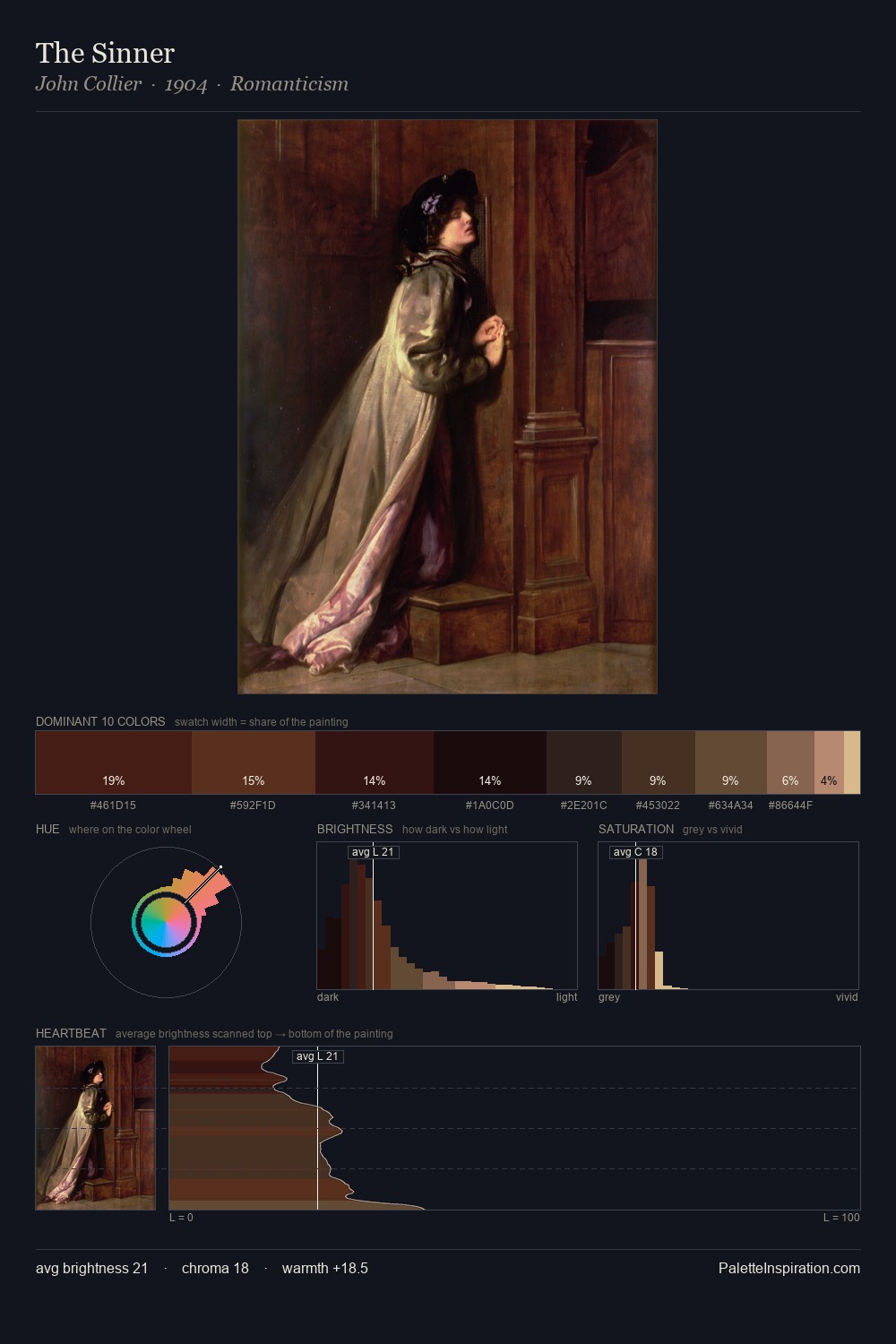The height and width of the screenshot is (1344, 896).
Task: Click 'warmth +18.5' in the footer
Action: point(325,1268)
